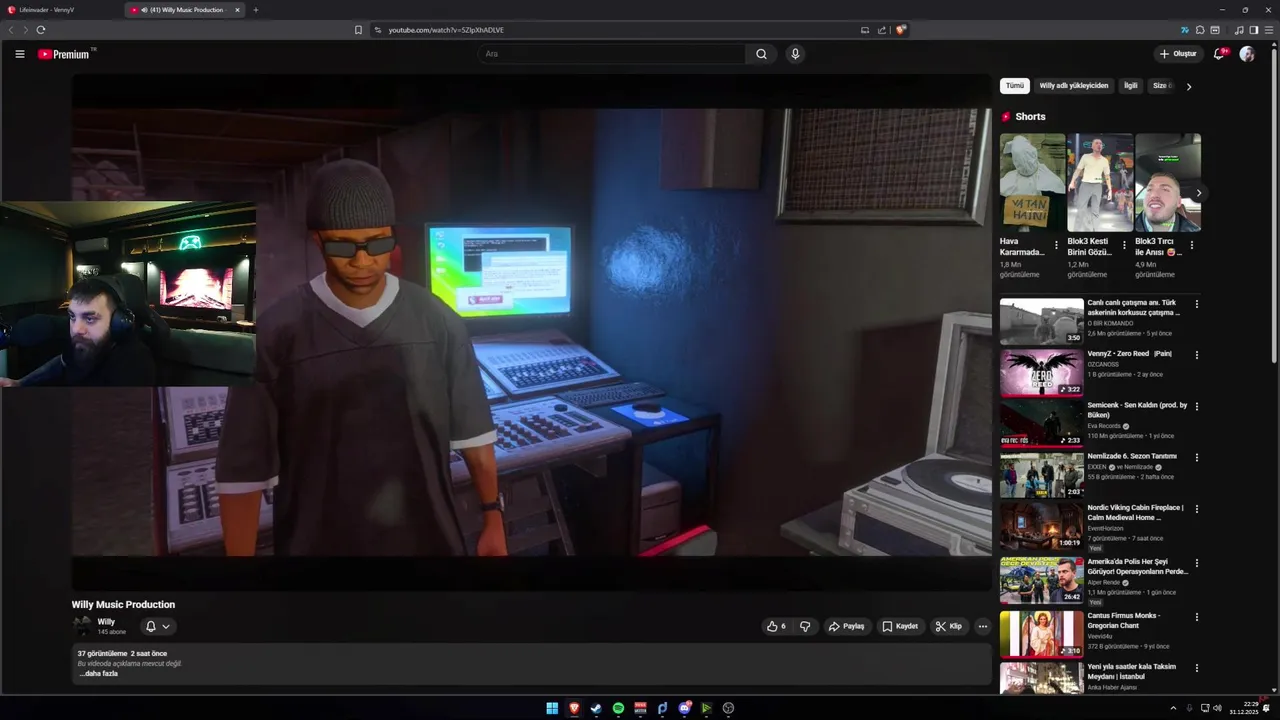Screen dimensions: 1280x720
Task: Open options for 'Cantus Firmus Monks' video
Action: (1196, 617)
